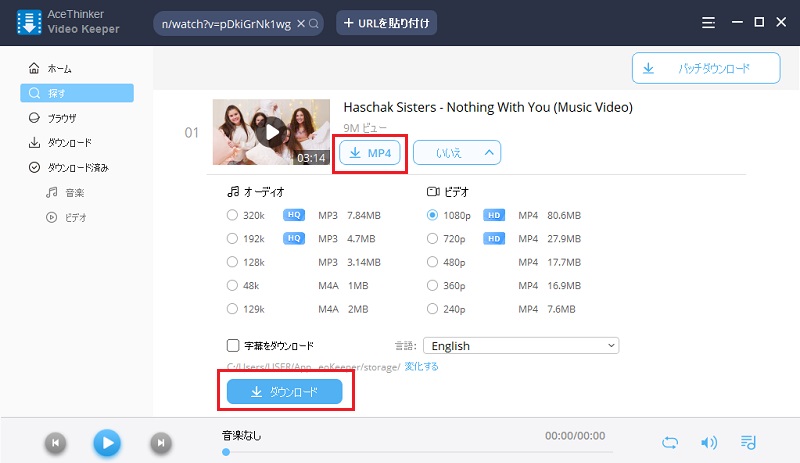Screen dimensions: 800x463
Task: Open the English language dropdown
Action: point(521,346)
